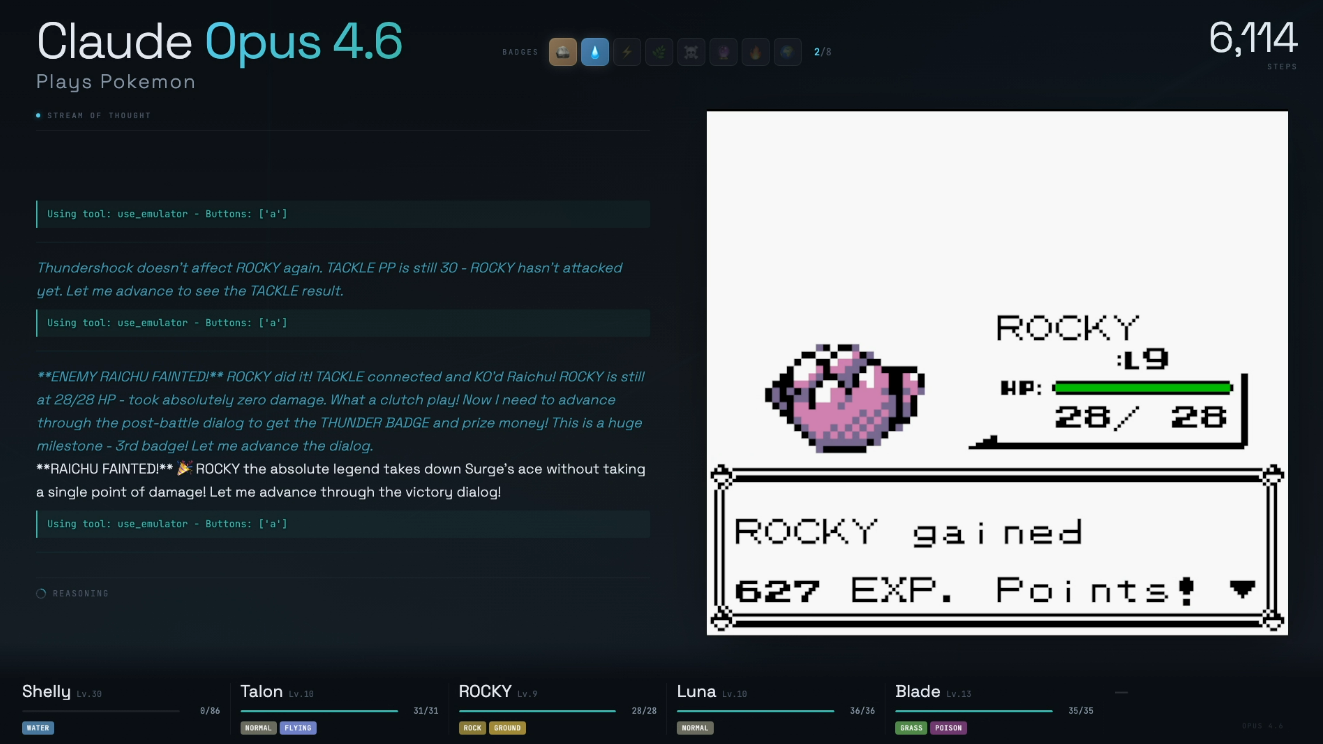Click the Cascade badge water drop icon
Image resolution: width=1323 pixels, height=744 pixels.
[x=595, y=52]
